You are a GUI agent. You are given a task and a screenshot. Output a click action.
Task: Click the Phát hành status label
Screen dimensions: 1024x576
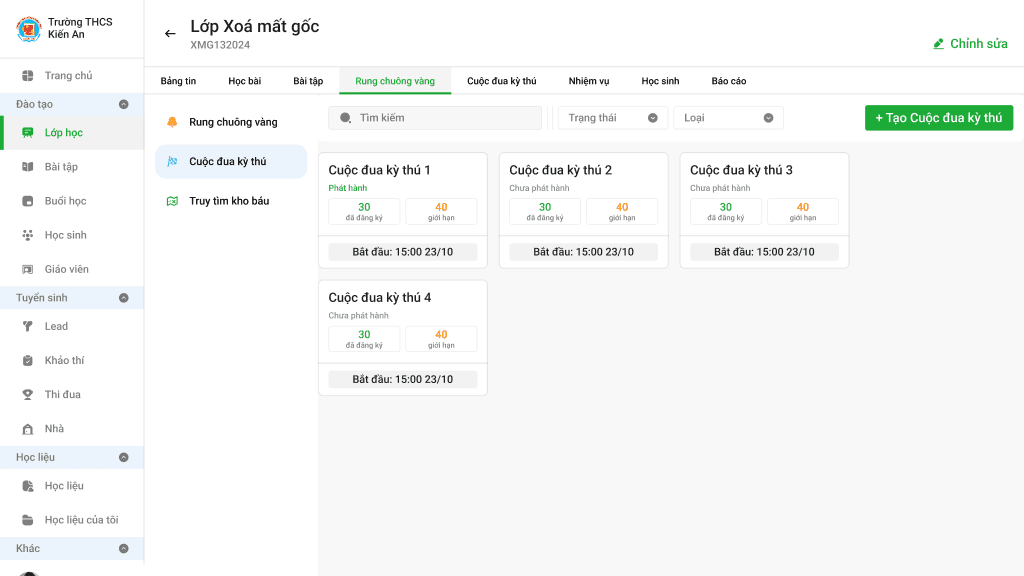(347, 188)
